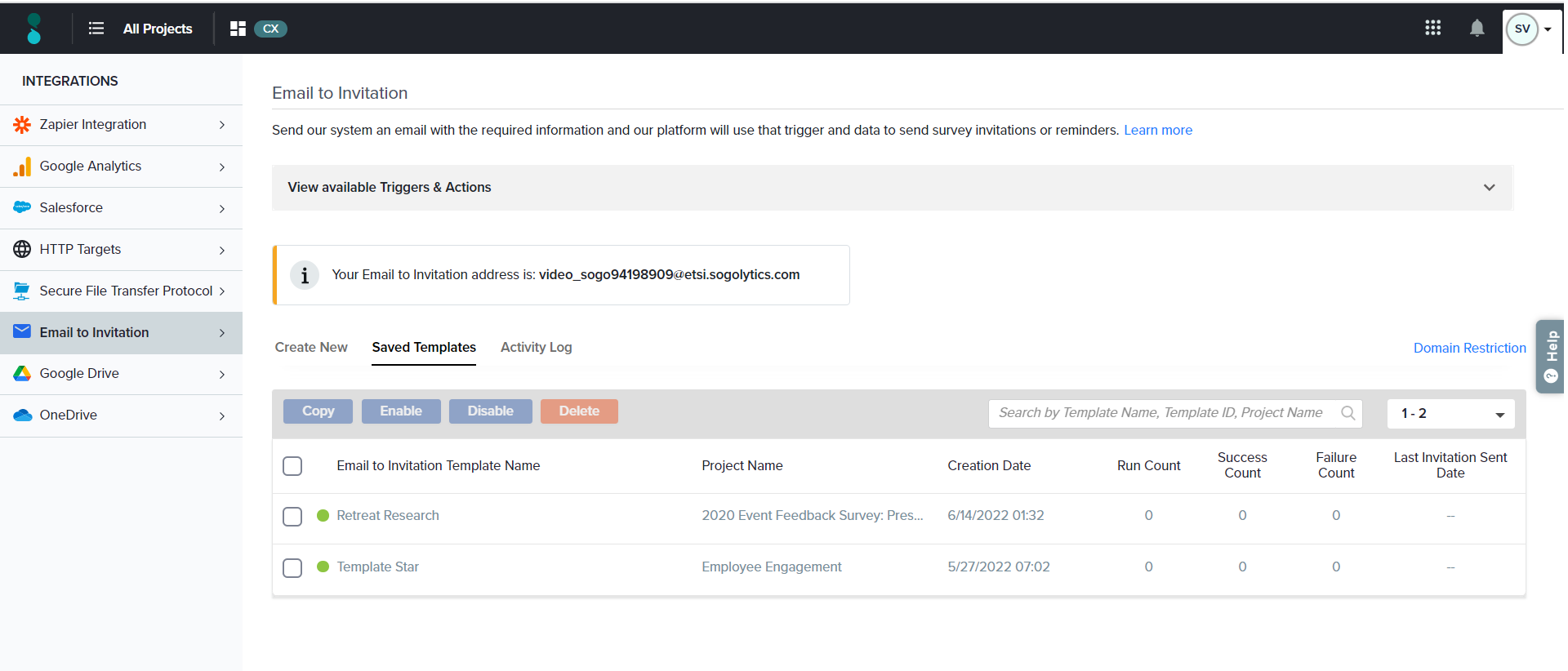The image size is (1568, 671).
Task: Open the All Projects list icon
Action: pyautogui.click(x=96, y=29)
